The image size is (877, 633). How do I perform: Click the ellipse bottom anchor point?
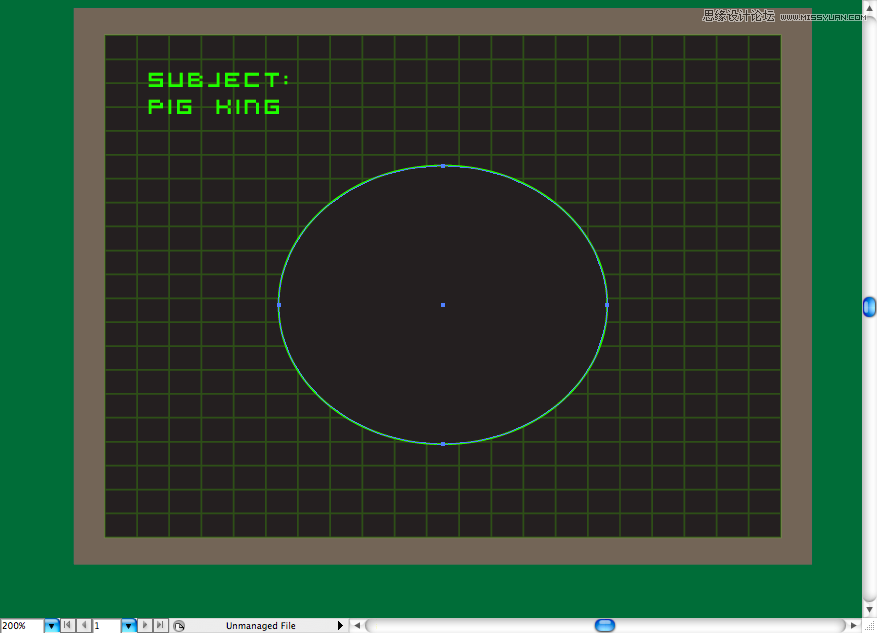(443, 444)
